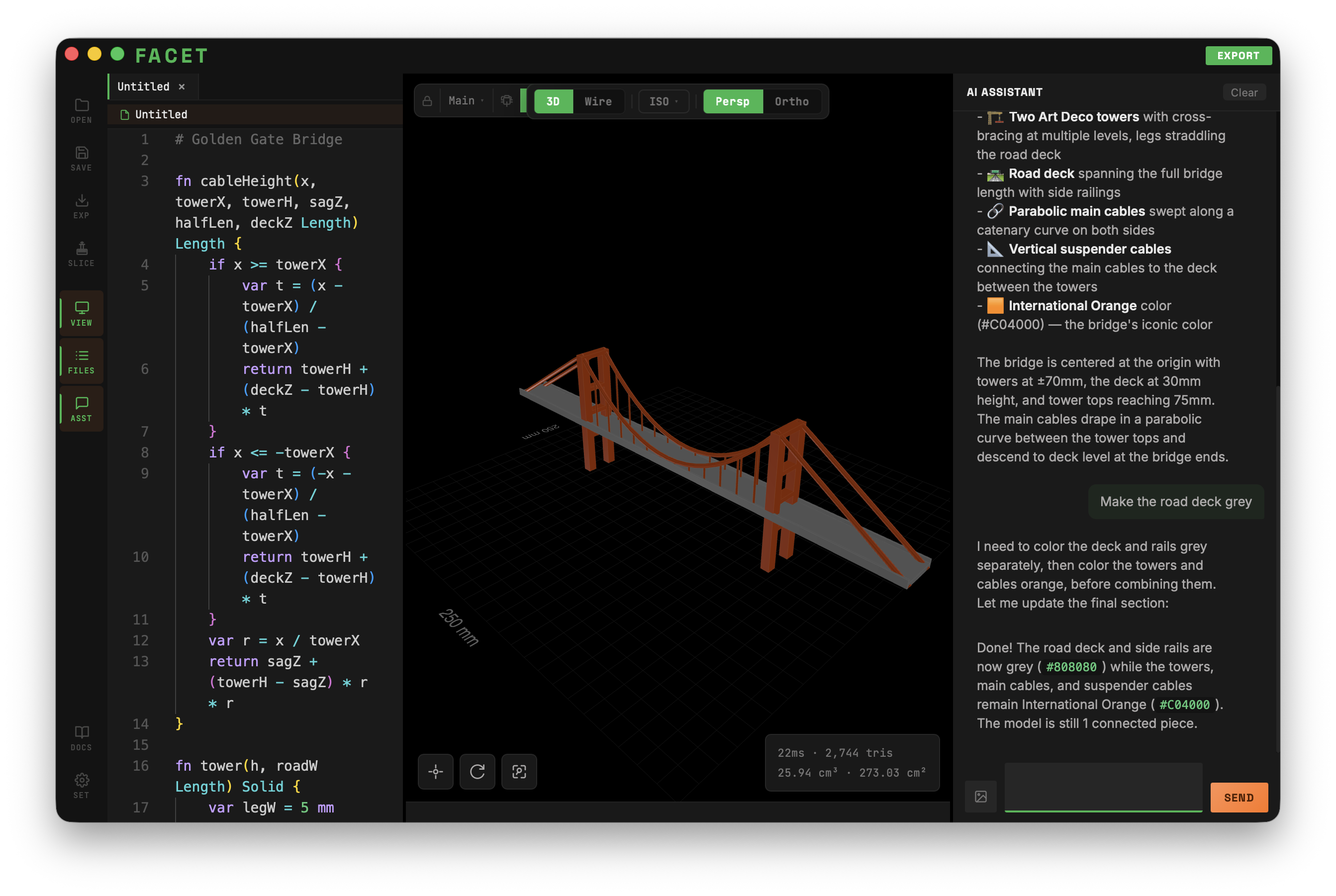This screenshot has height=896, width=1336.
Task: Click the FACET app logo
Action: coord(171,55)
